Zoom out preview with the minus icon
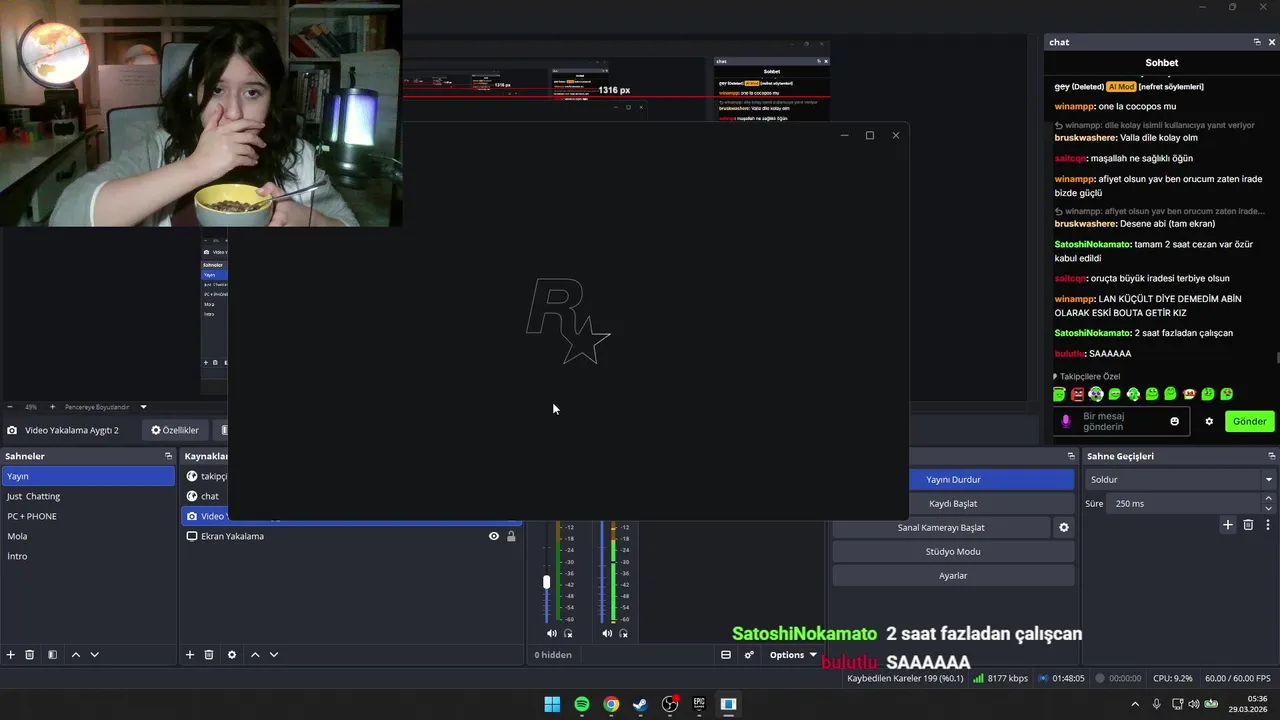This screenshot has height=720, width=1280. [x=10, y=407]
